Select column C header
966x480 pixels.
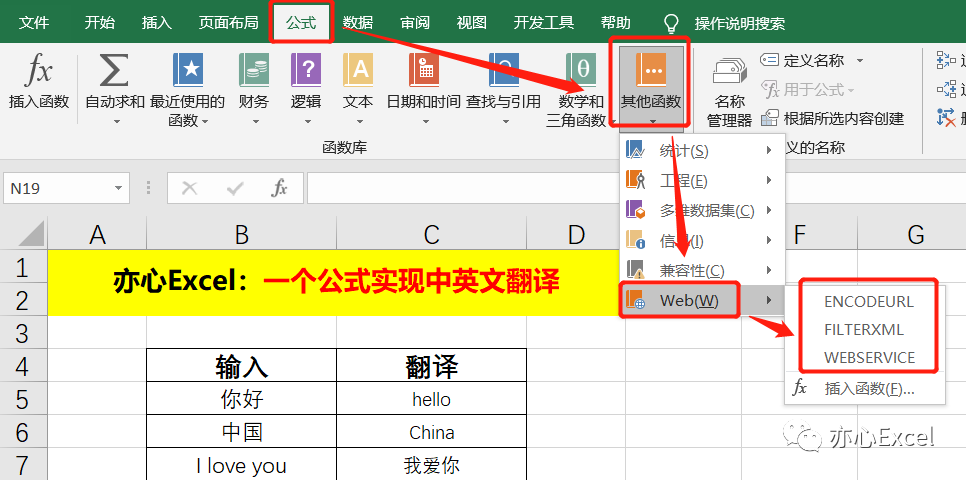pyautogui.click(x=431, y=235)
